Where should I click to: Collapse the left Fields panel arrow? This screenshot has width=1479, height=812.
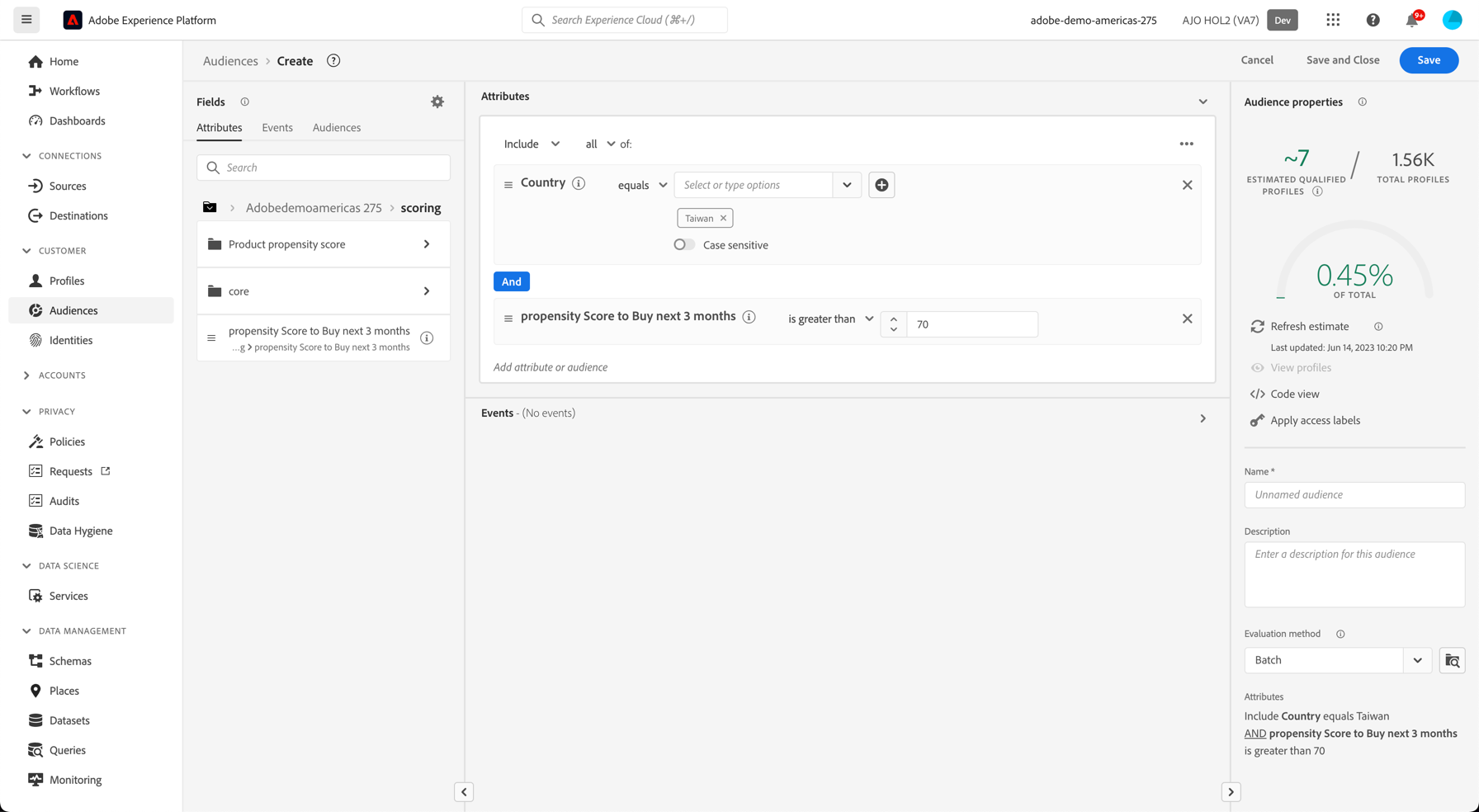pyautogui.click(x=464, y=792)
